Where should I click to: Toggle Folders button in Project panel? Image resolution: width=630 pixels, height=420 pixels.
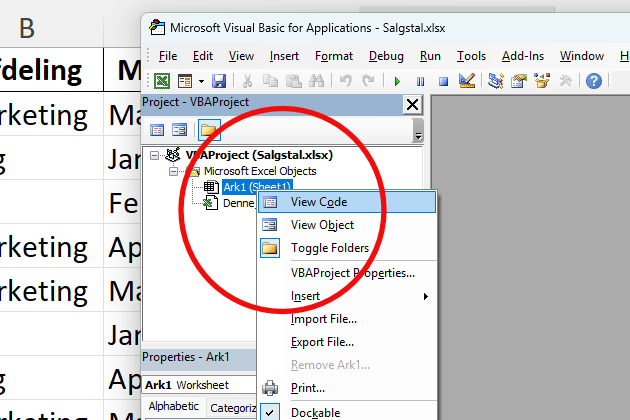pyautogui.click(x=209, y=130)
